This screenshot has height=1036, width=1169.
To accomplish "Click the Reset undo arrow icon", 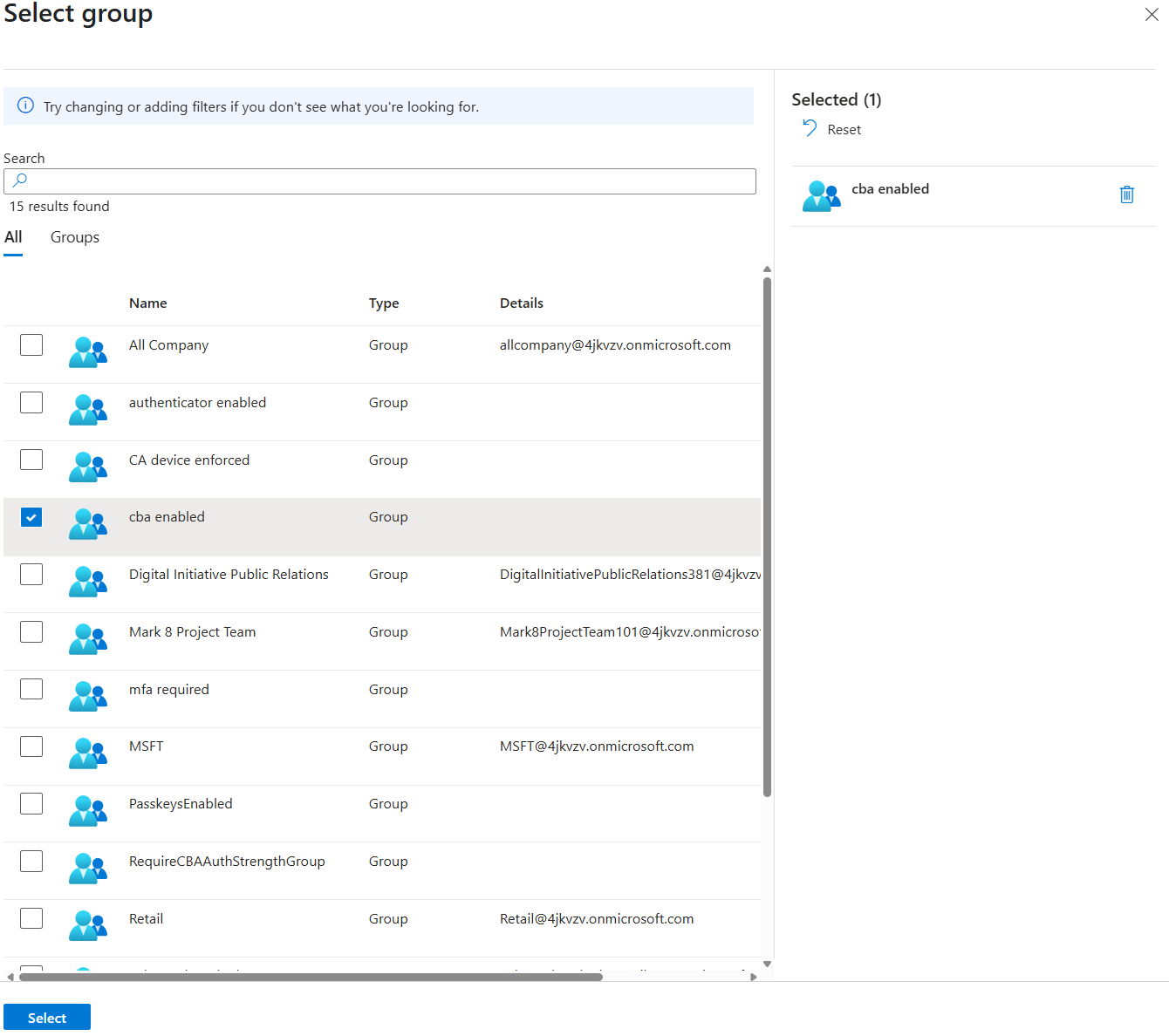I will click(809, 128).
